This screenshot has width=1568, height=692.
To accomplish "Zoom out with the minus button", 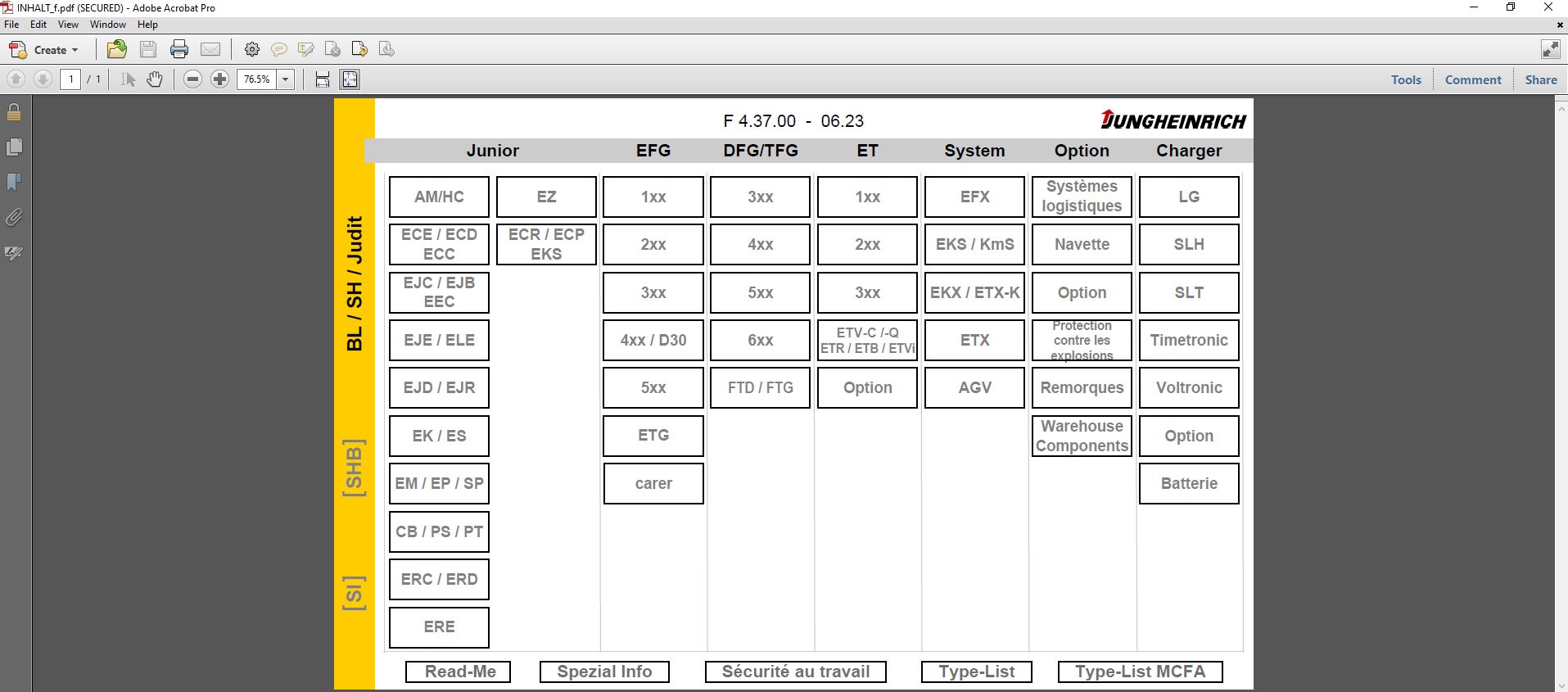I will [x=192, y=79].
